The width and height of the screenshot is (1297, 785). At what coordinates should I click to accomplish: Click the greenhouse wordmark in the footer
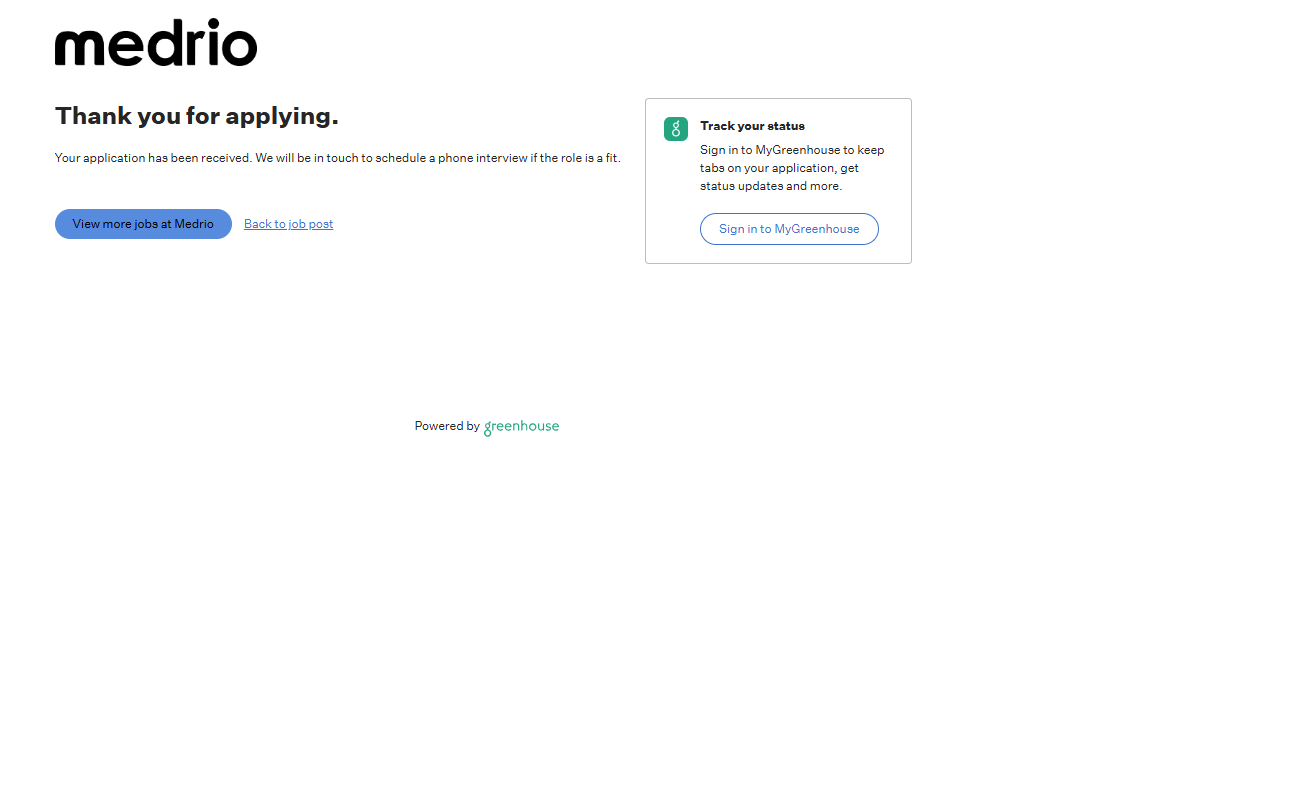tap(521, 427)
